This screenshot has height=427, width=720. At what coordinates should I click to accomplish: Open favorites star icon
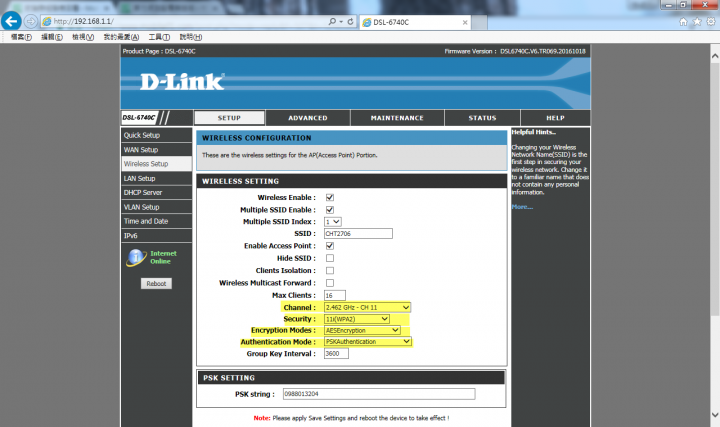click(x=697, y=22)
